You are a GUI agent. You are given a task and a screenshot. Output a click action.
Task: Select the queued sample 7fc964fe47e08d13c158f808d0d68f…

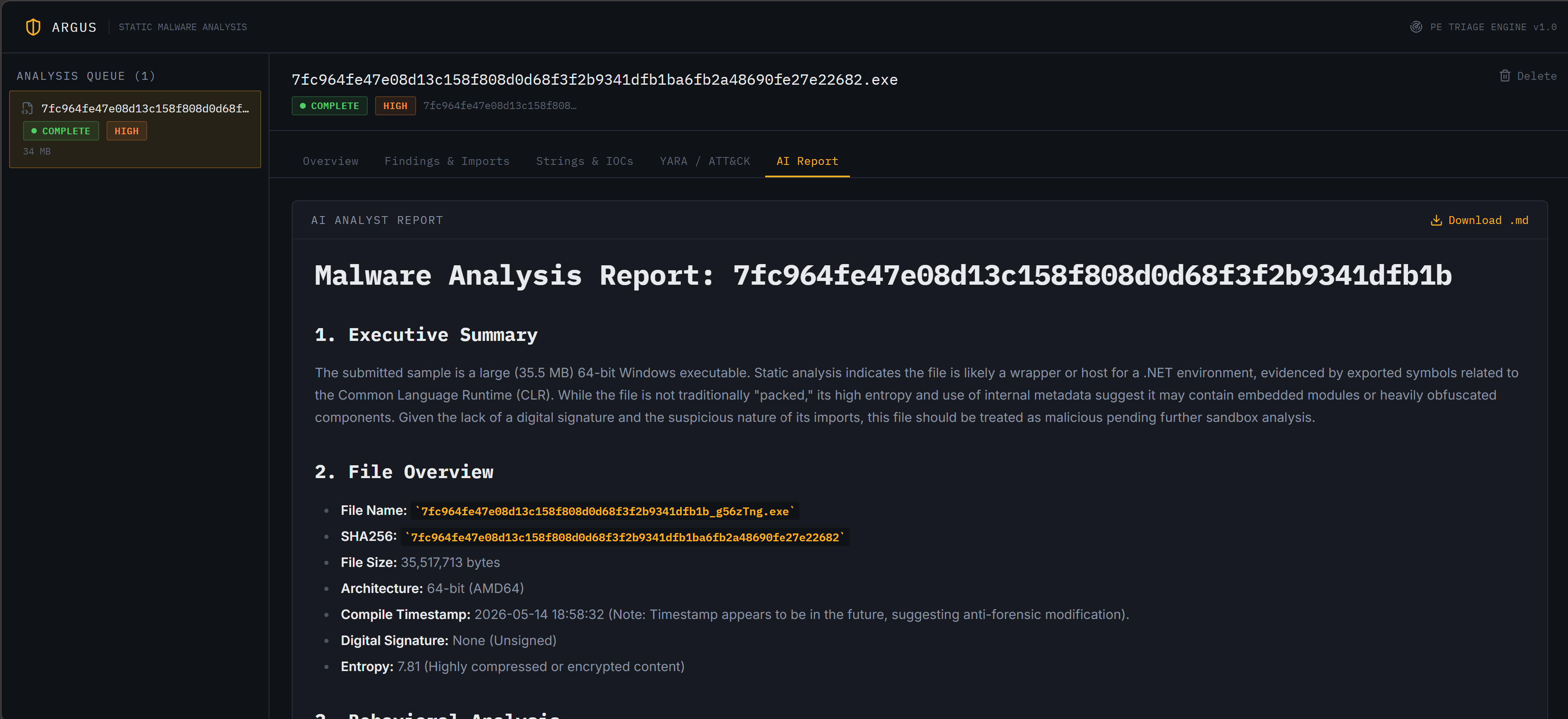tap(135, 129)
